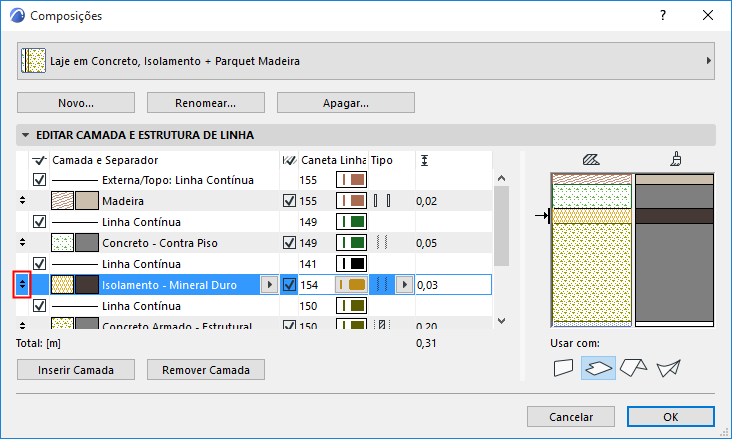732x439 pixels.
Task: Click the Inserir Camada button
Action: click(x=76, y=370)
